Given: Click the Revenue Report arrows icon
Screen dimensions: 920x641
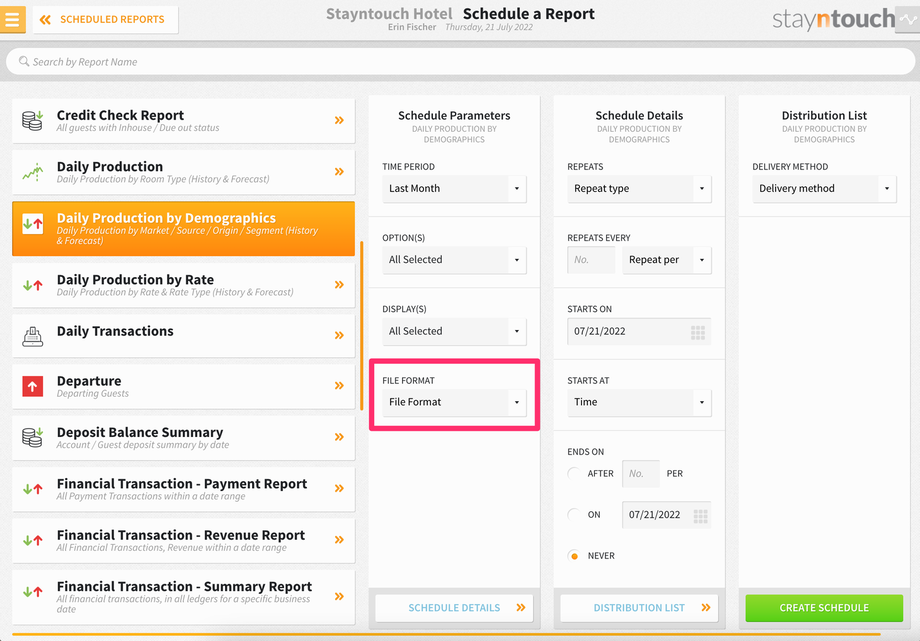Looking at the screenshot, I should pos(33,540).
